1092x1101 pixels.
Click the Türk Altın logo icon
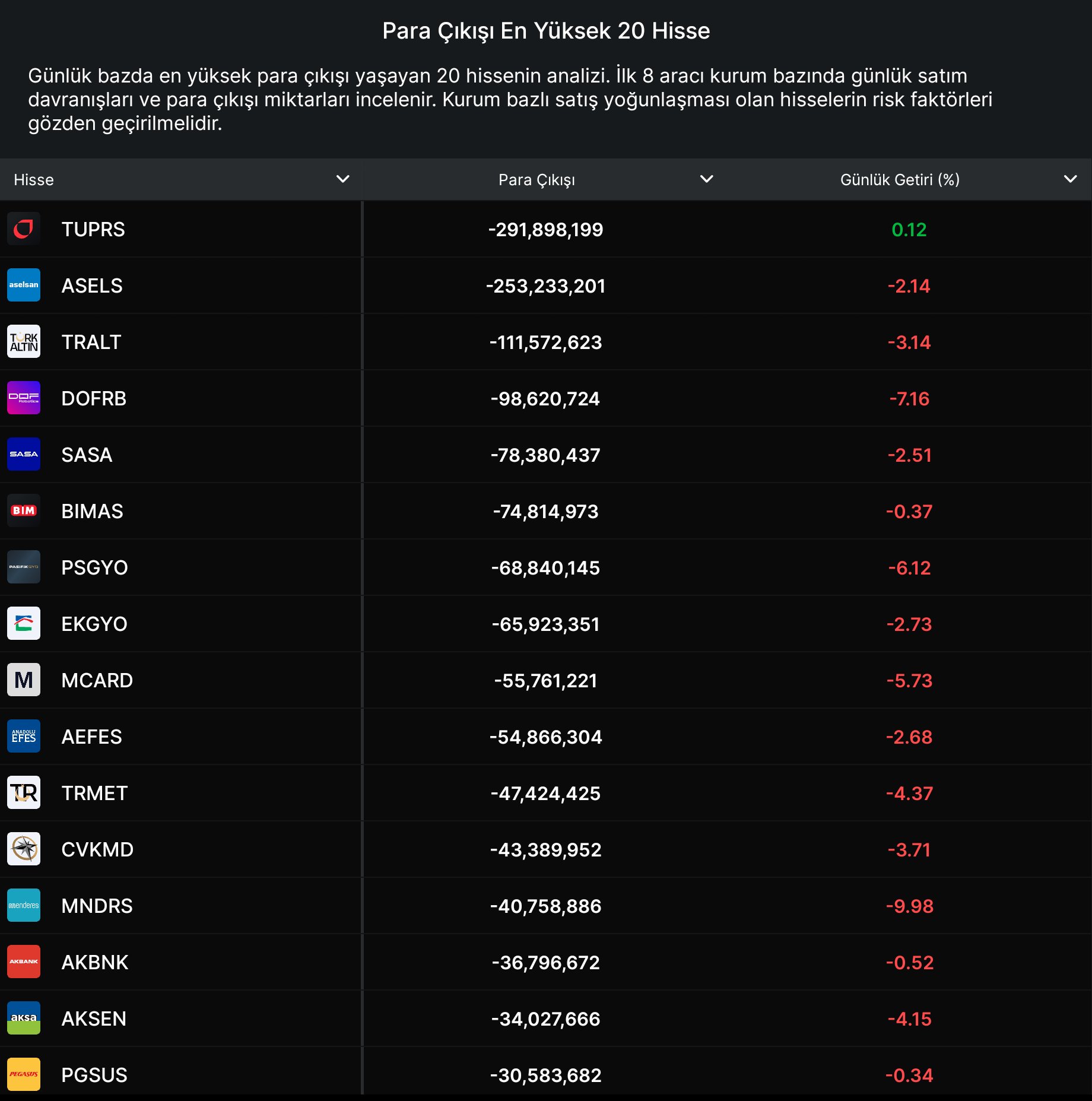click(24, 342)
